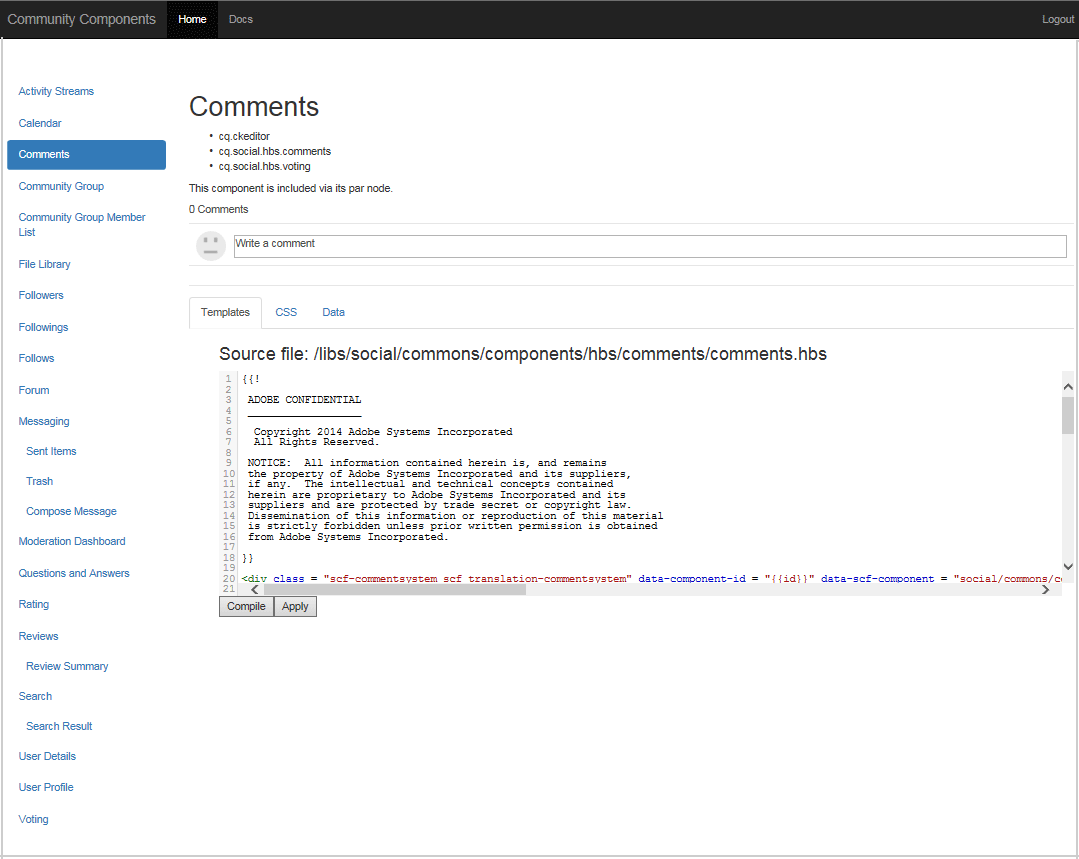Click the code editor scroll up arrow
Image resolution: width=1079 pixels, height=859 pixels.
click(1068, 387)
